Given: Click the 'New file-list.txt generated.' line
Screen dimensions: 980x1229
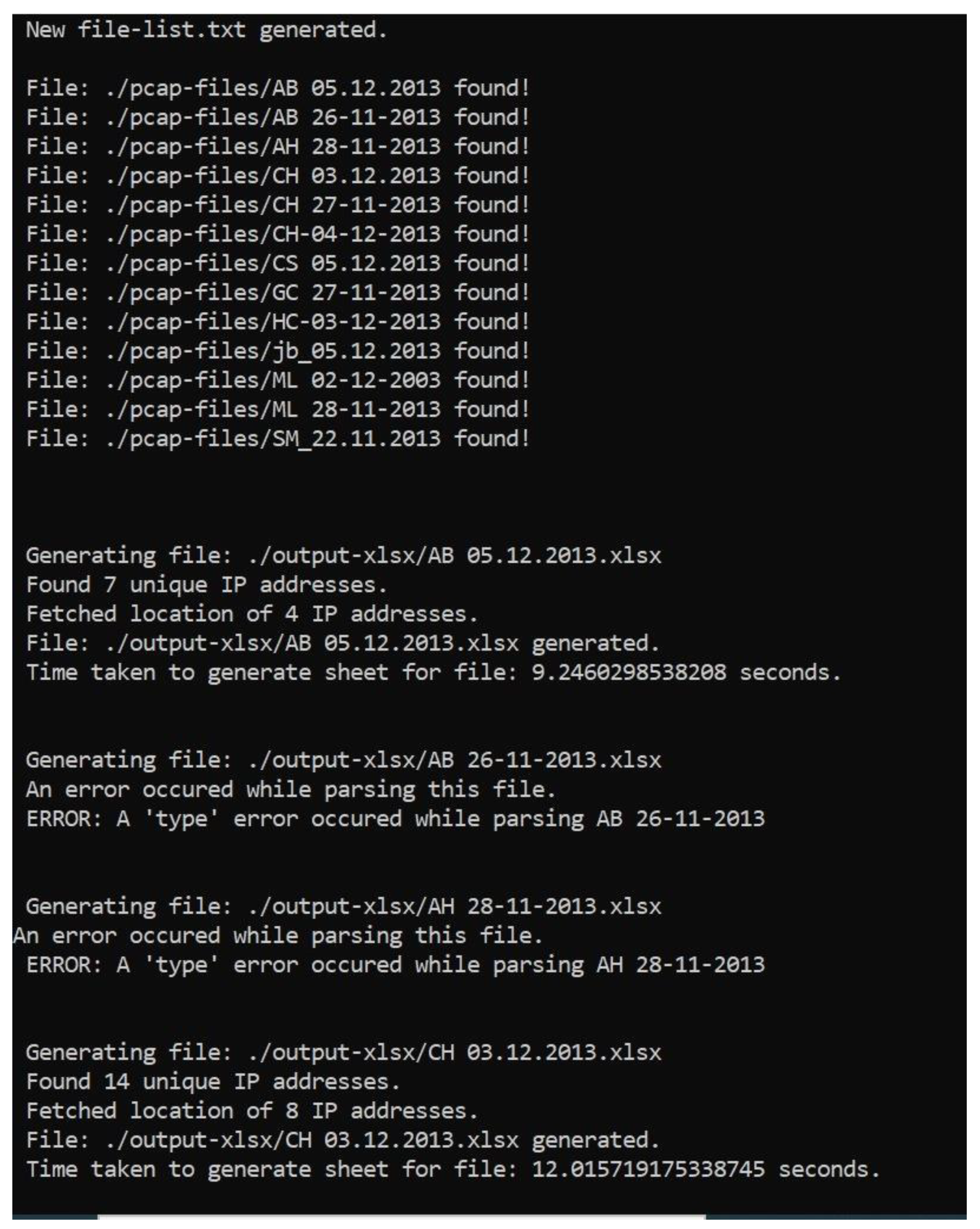Looking at the screenshot, I should (206, 30).
